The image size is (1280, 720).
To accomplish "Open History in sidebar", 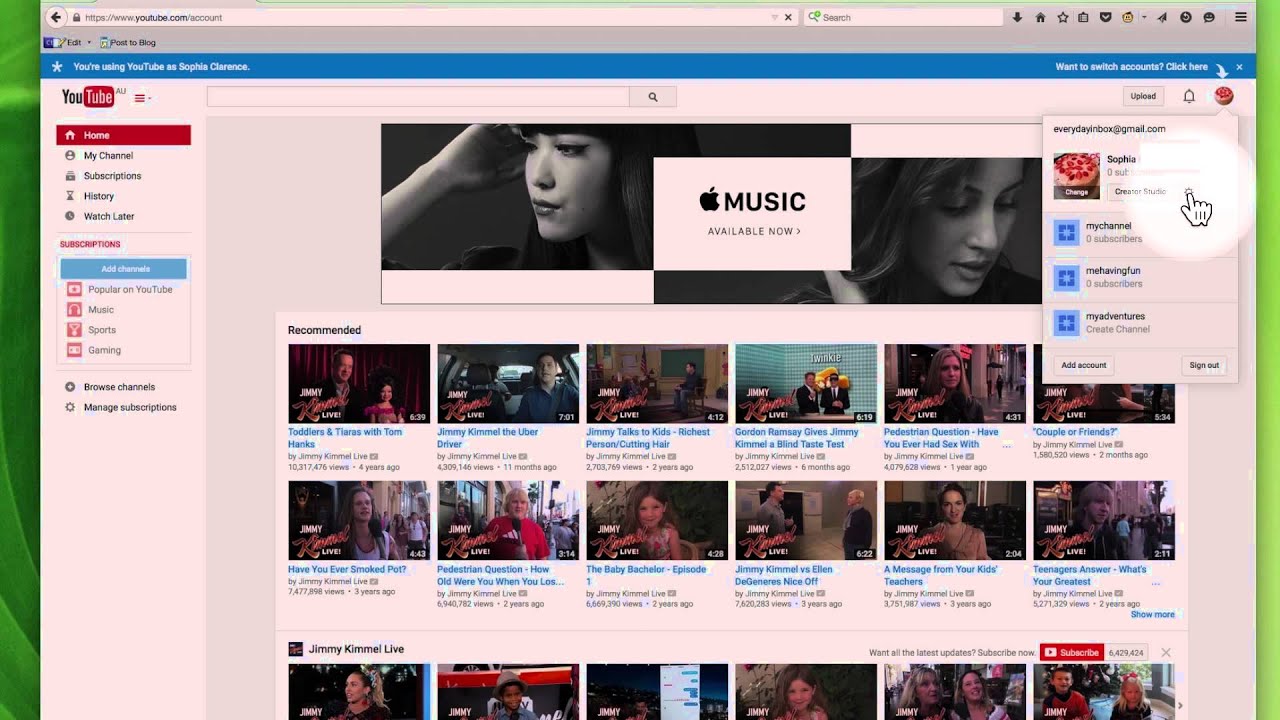I will pyautogui.click(x=99, y=196).
